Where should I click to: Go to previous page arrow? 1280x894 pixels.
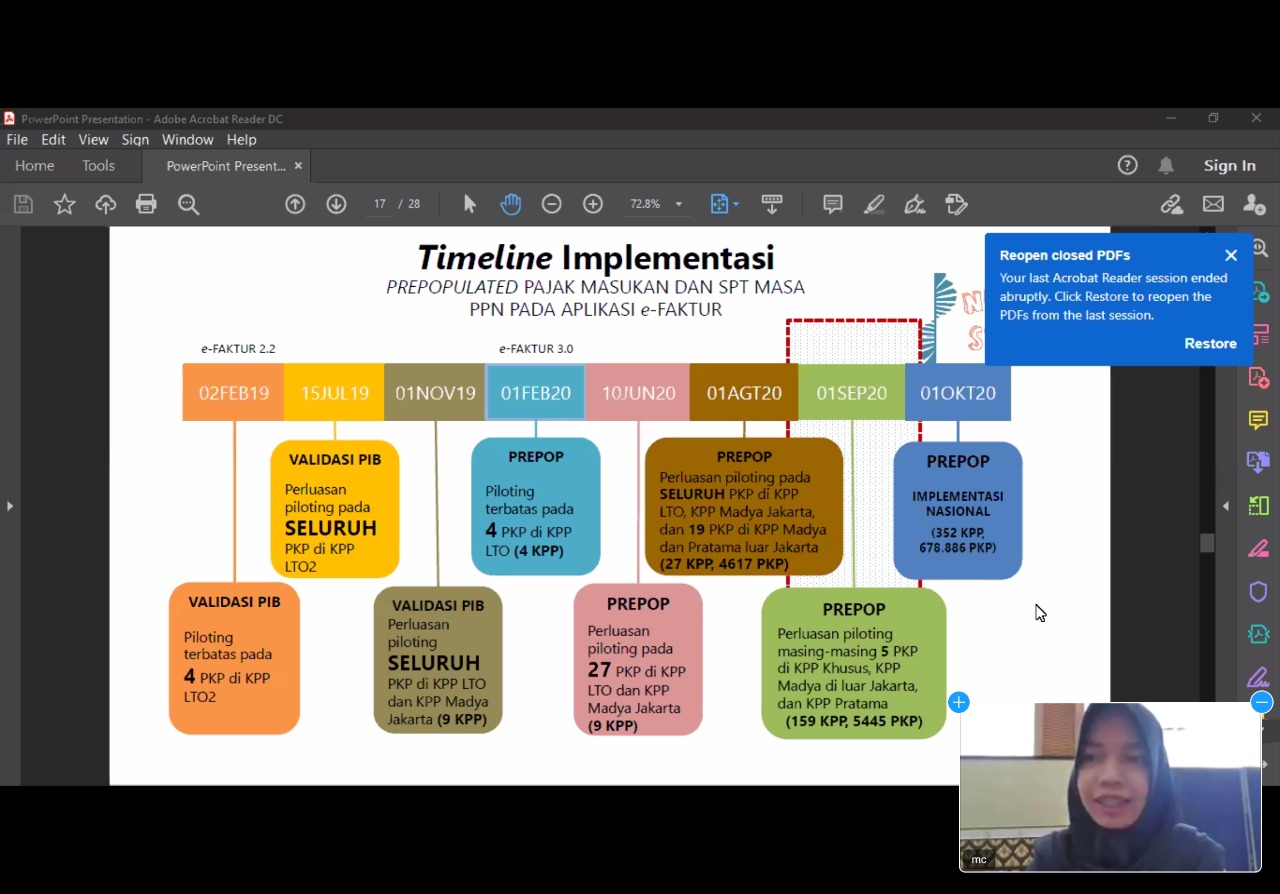(295, 204)
